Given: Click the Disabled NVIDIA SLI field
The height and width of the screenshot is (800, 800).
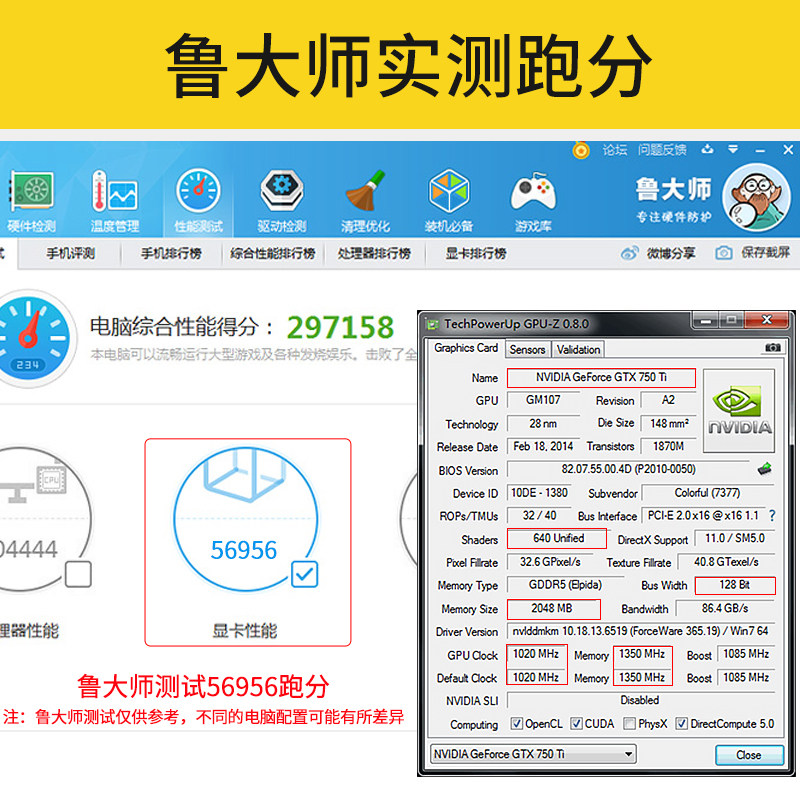Looking at the screenshot, I should coord(640,701).
